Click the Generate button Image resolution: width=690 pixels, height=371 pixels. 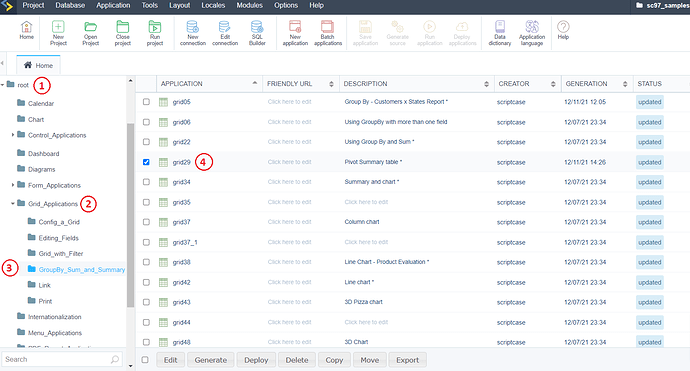211,360
